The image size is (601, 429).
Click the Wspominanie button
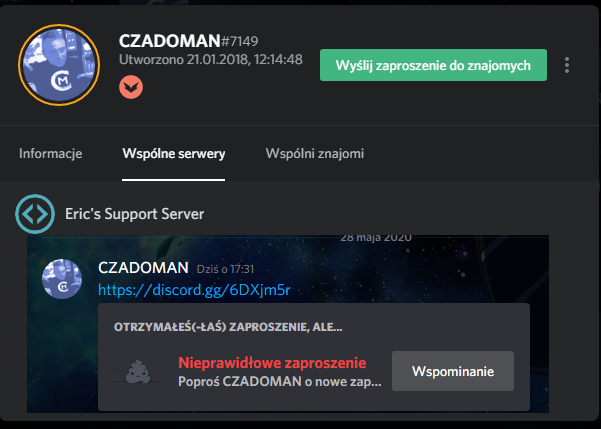click(x=453, y=371)
